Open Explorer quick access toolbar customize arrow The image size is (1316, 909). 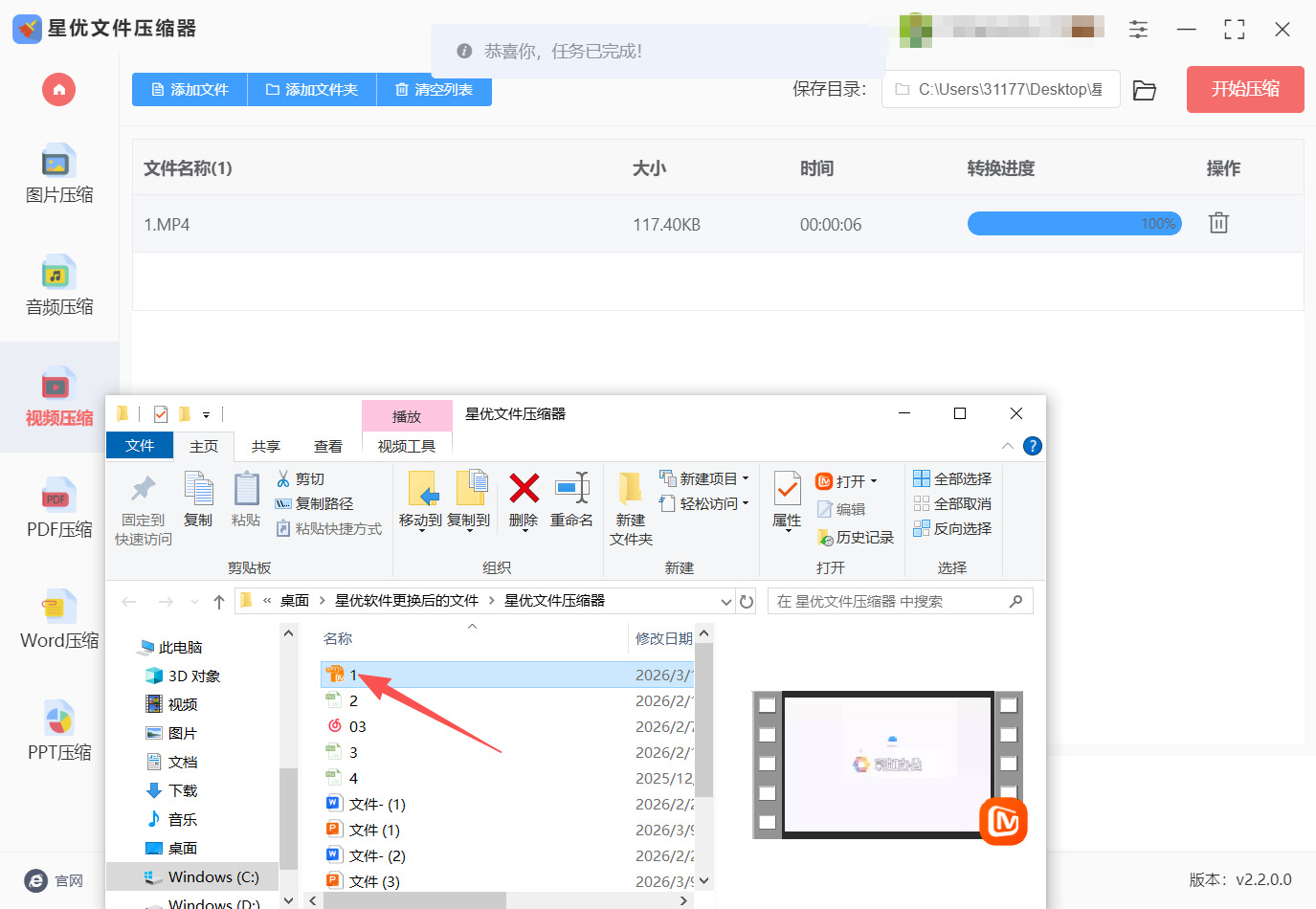pos(206,415)
